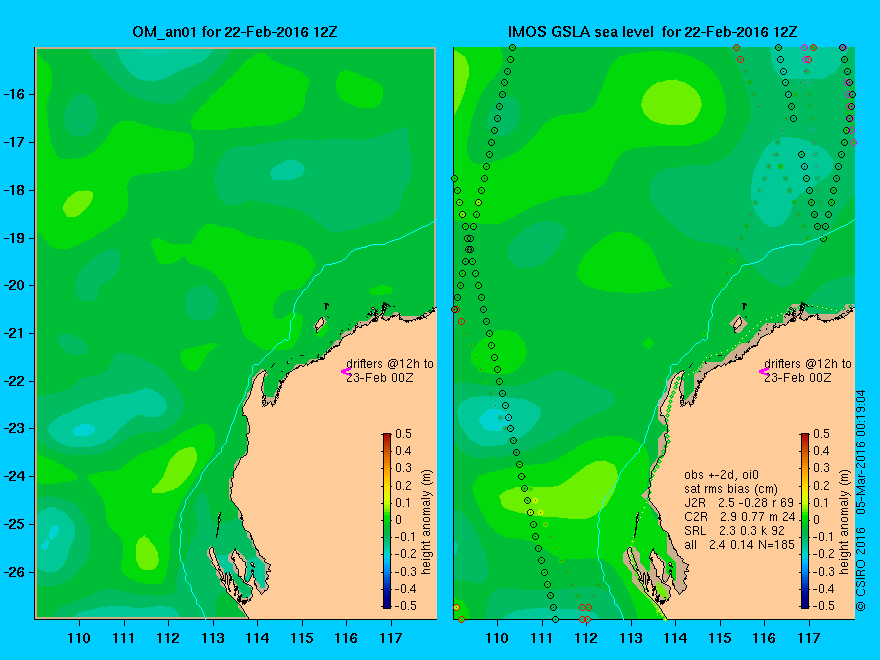Click longitude 114 label under left map
Image resolution: width=880 pixels, height=660 pixels.
pyautogui.click(x=257, y=638)
